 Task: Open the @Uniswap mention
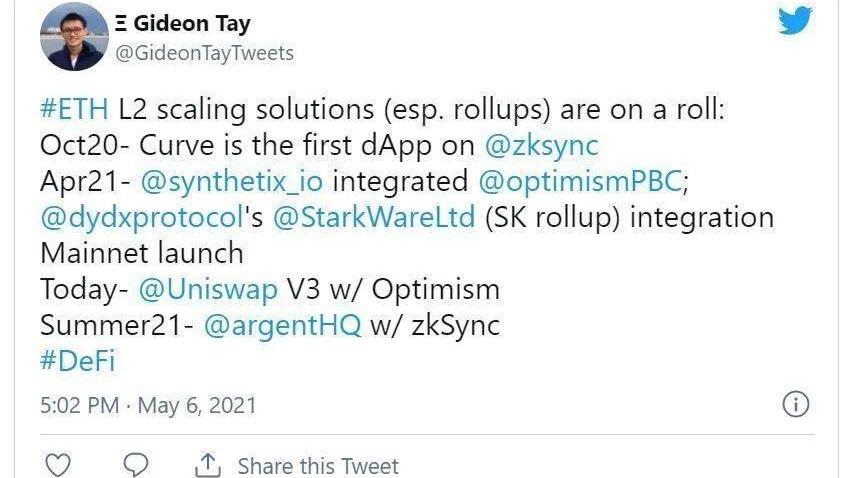(195, 289)
